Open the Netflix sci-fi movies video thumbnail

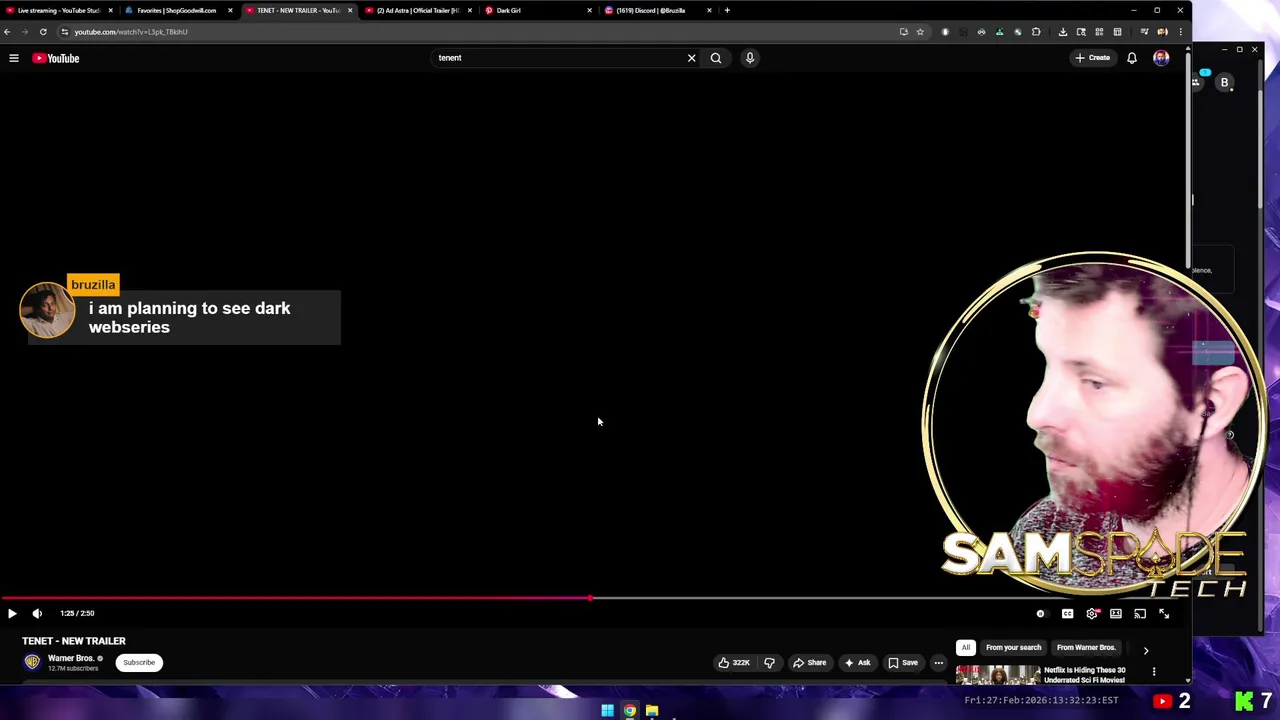coord(998,675)
